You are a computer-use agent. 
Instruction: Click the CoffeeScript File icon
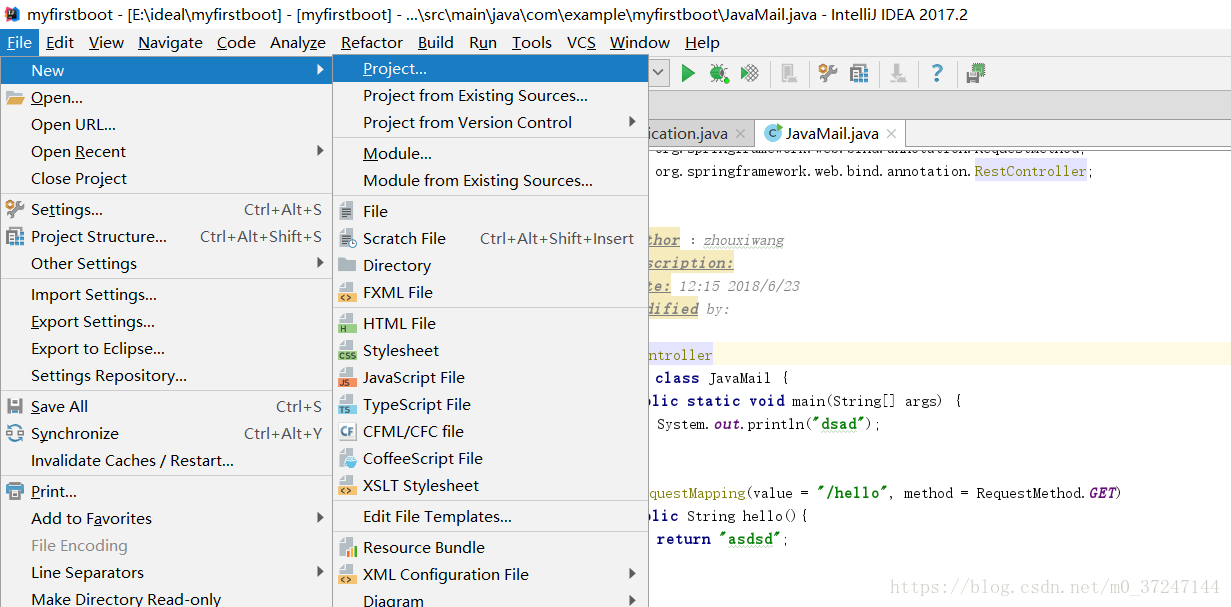pos(347,458)
